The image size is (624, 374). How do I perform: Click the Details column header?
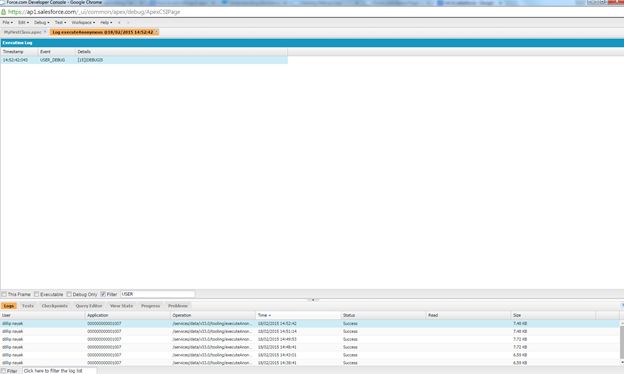pyautogui.click(x=181, y=52)
